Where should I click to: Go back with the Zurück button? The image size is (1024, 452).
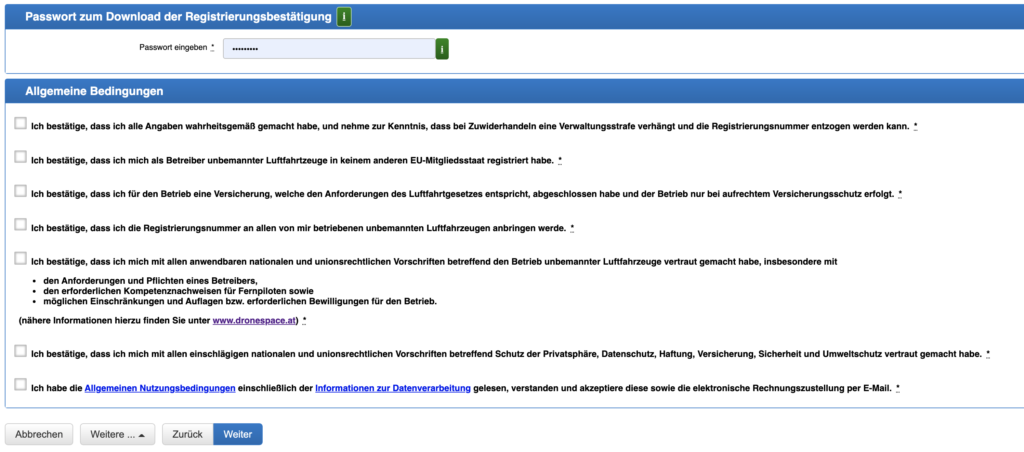[x=187, y=434]
